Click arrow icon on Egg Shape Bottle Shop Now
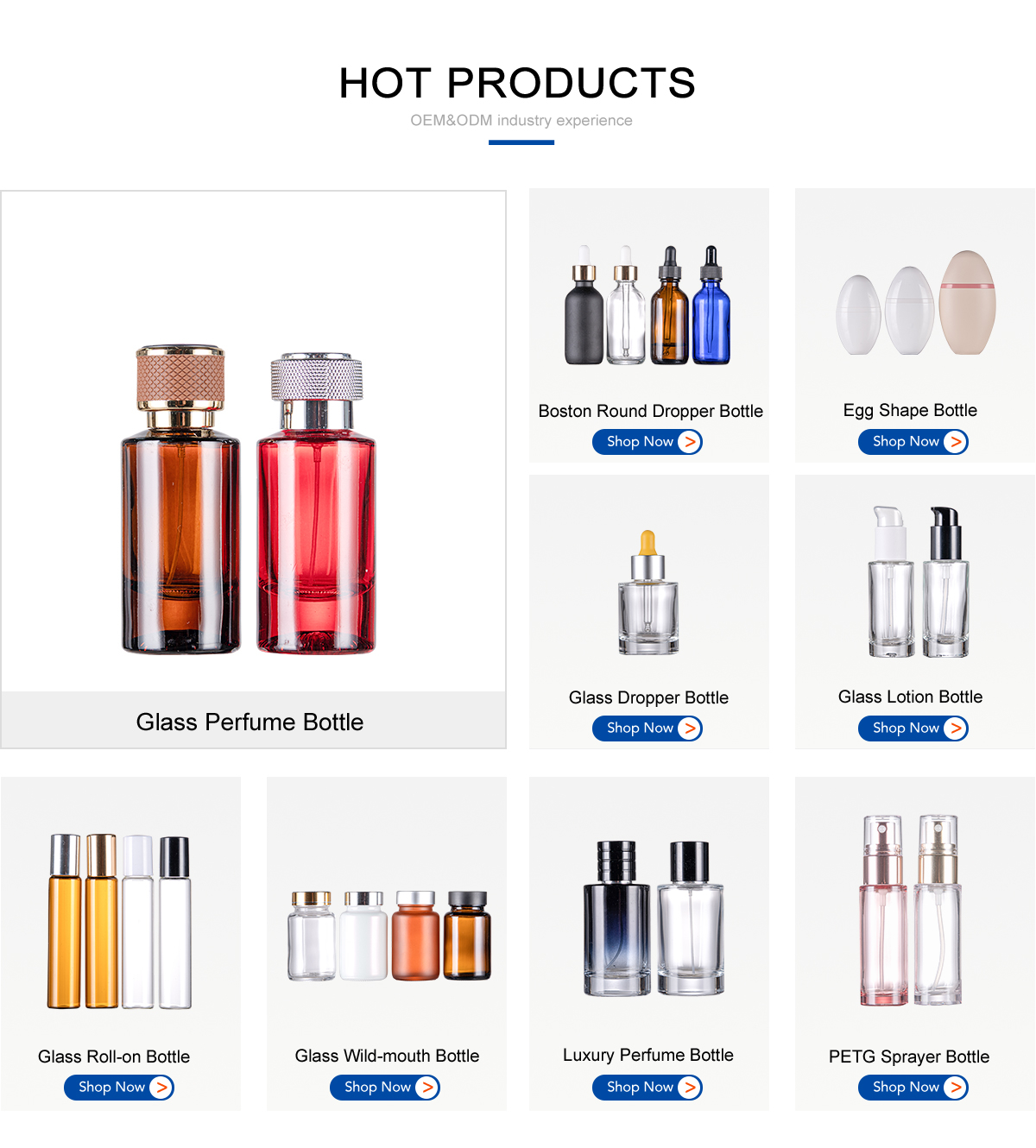This screenshot has width=1036, height=1148. pos(955,442)
